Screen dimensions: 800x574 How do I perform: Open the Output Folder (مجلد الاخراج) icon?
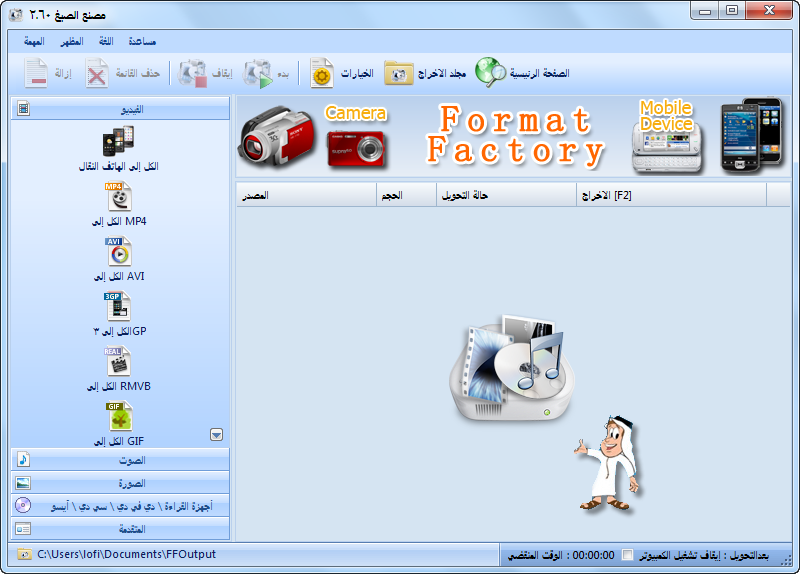[x=398, y=73]
